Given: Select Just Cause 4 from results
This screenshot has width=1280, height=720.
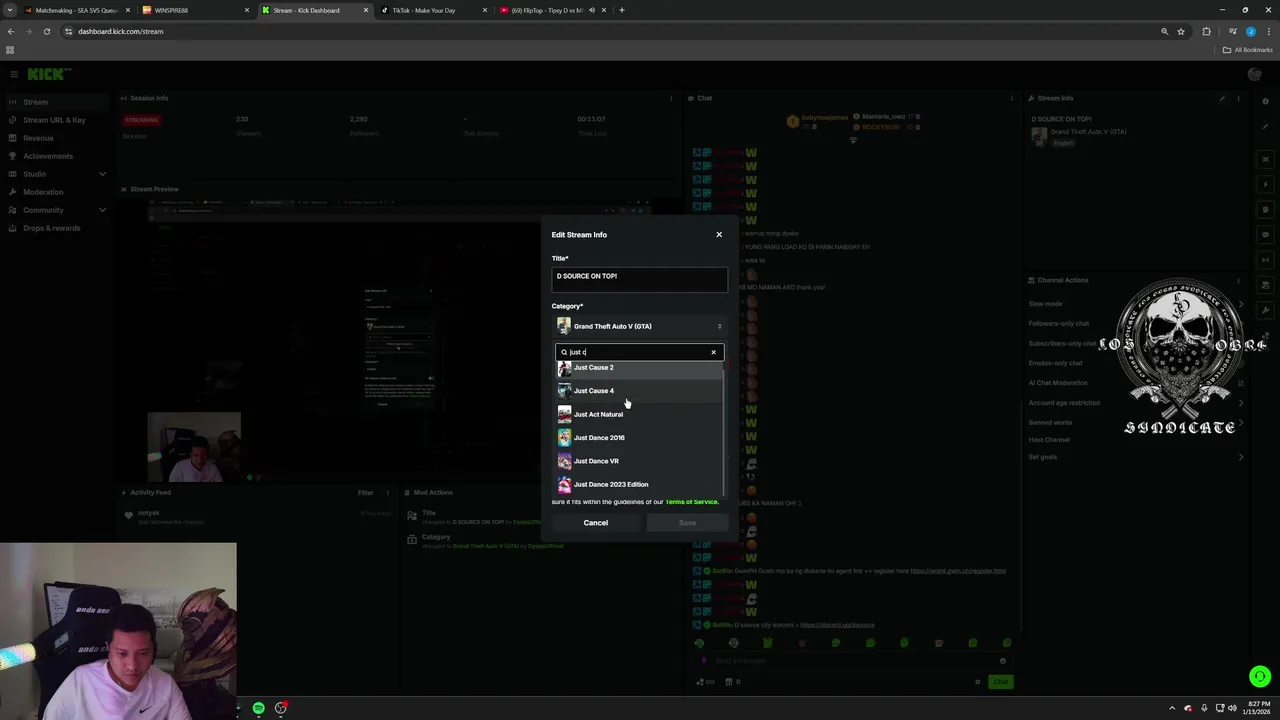Looking at the screenshot, I should click(637, 391).
